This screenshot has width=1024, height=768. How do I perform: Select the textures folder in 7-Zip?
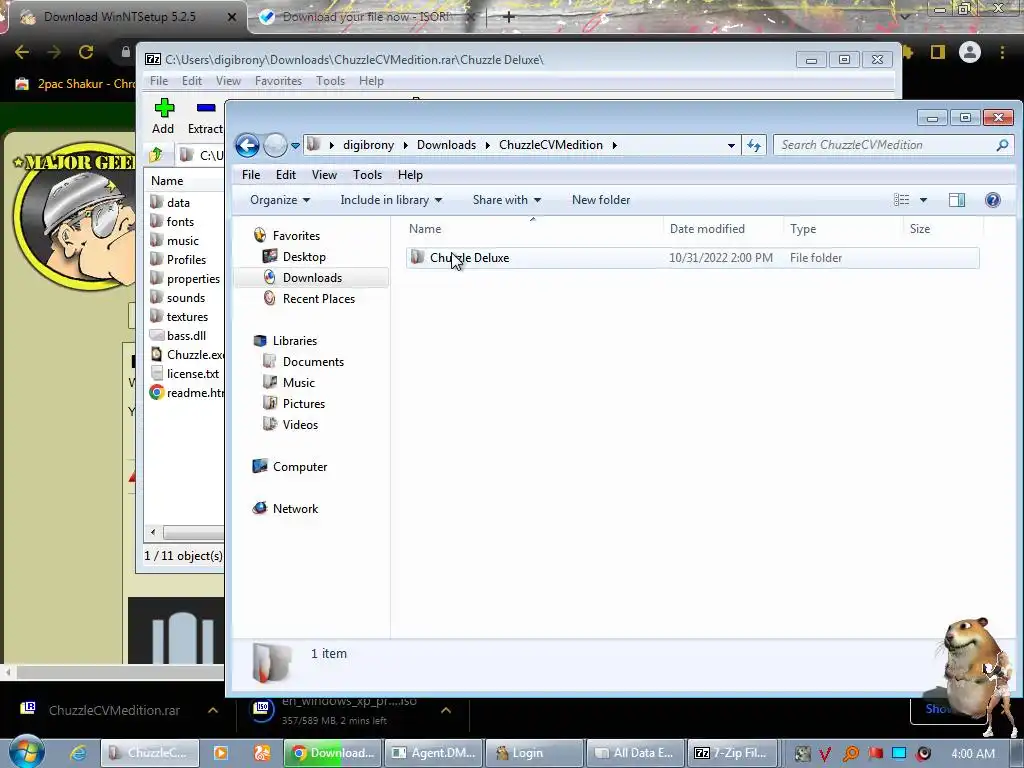coord(187,317)
